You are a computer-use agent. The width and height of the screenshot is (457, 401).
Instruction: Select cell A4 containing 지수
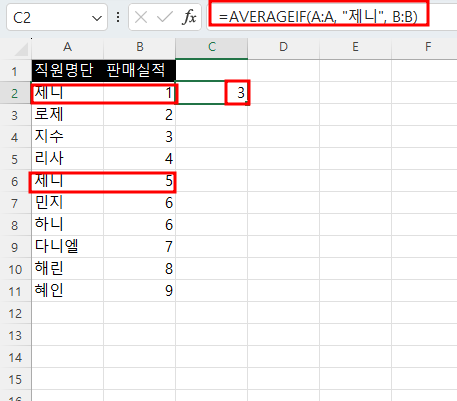pyautogui.click(x=68, y=137)
